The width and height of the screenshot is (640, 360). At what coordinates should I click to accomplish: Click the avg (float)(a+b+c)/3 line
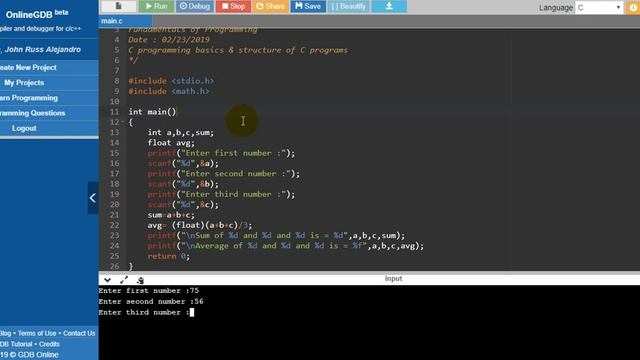point(200,225)
